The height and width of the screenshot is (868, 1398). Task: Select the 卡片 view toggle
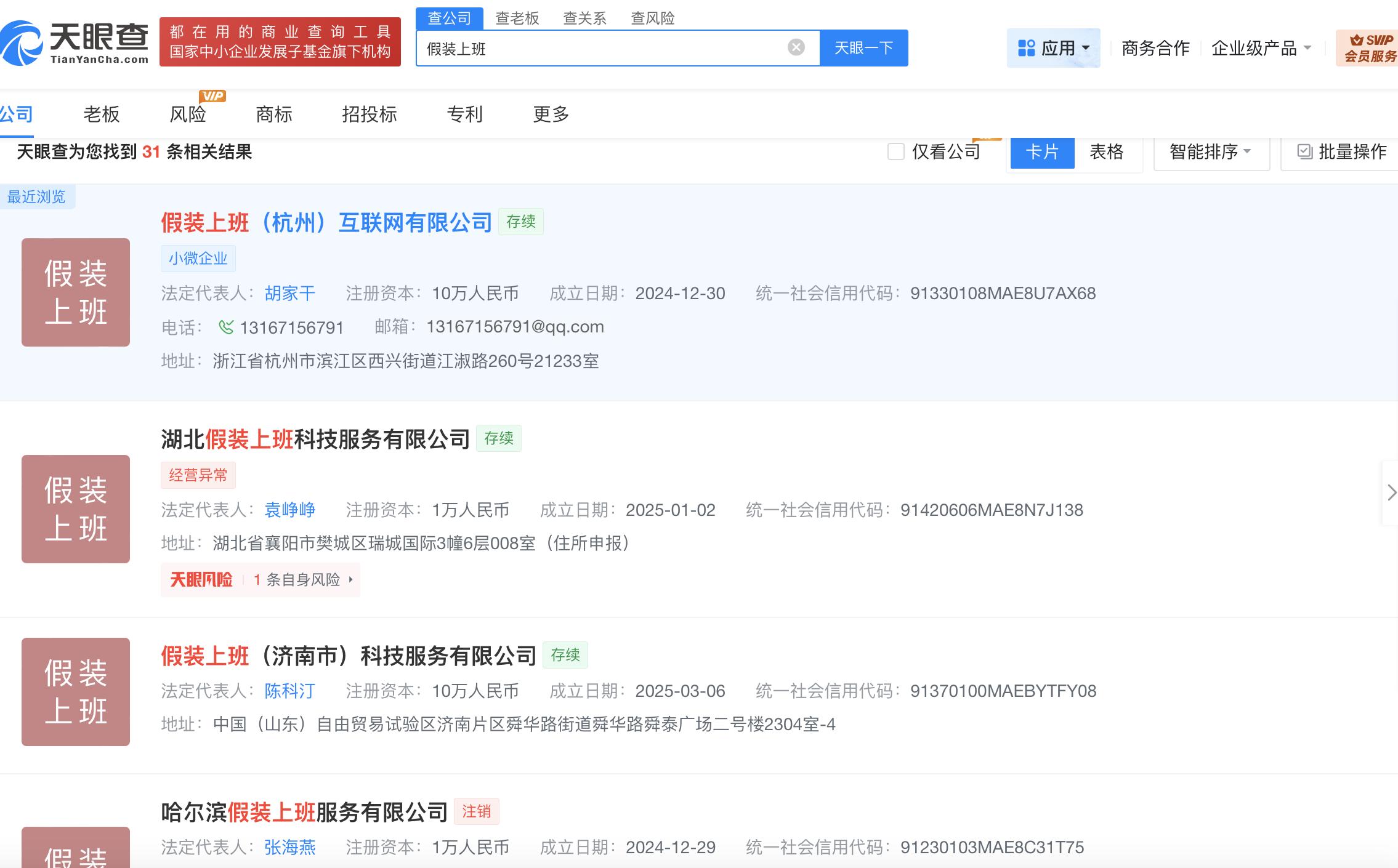[x=1042, y=152]
